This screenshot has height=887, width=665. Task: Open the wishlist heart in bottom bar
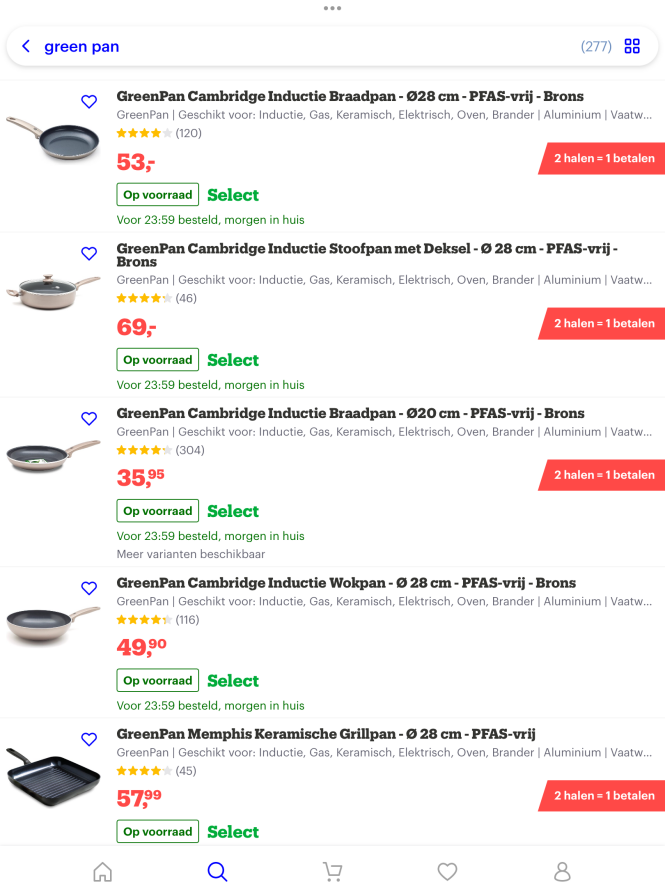tap(447, 872)
